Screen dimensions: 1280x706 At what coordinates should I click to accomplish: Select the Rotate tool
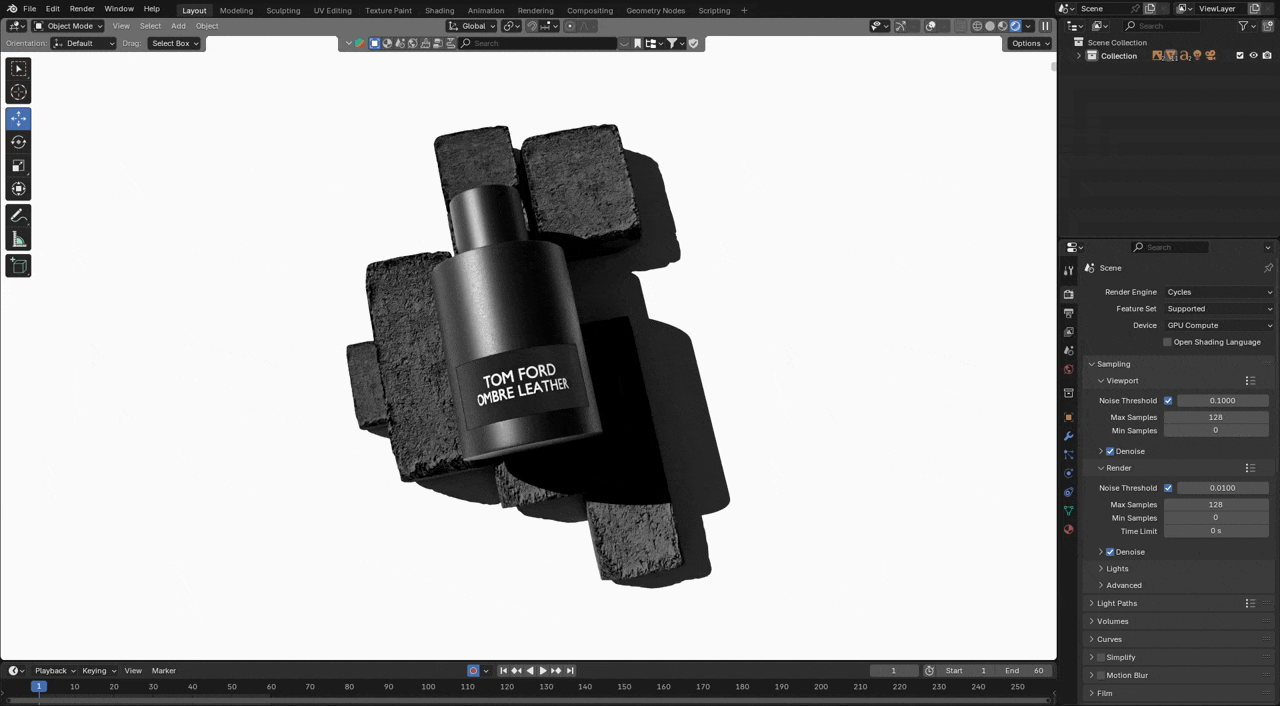pos(18,142)
